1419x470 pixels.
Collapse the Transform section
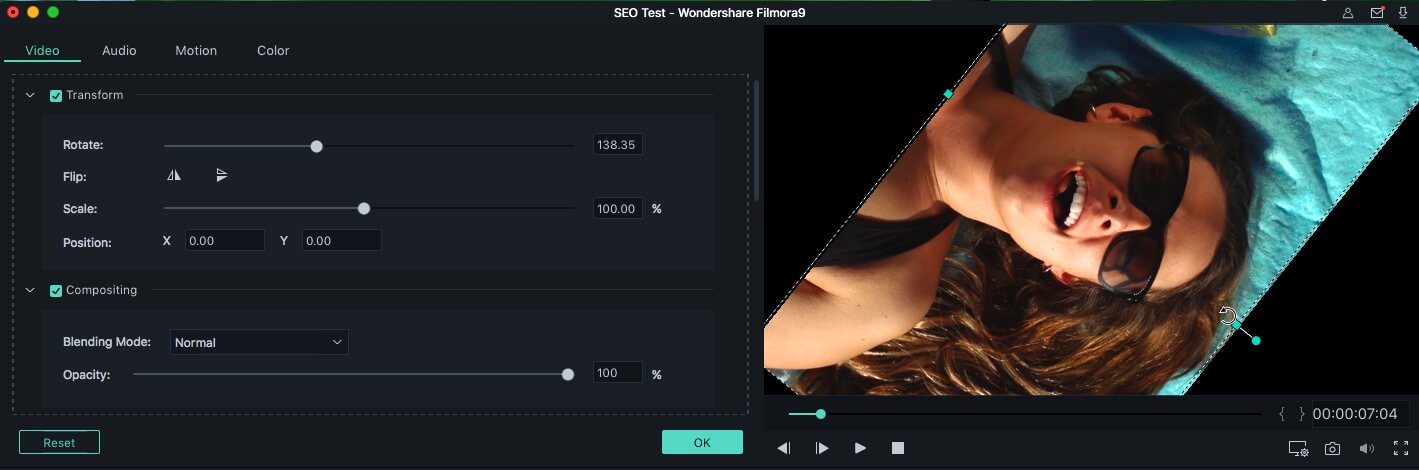point(30,95)
